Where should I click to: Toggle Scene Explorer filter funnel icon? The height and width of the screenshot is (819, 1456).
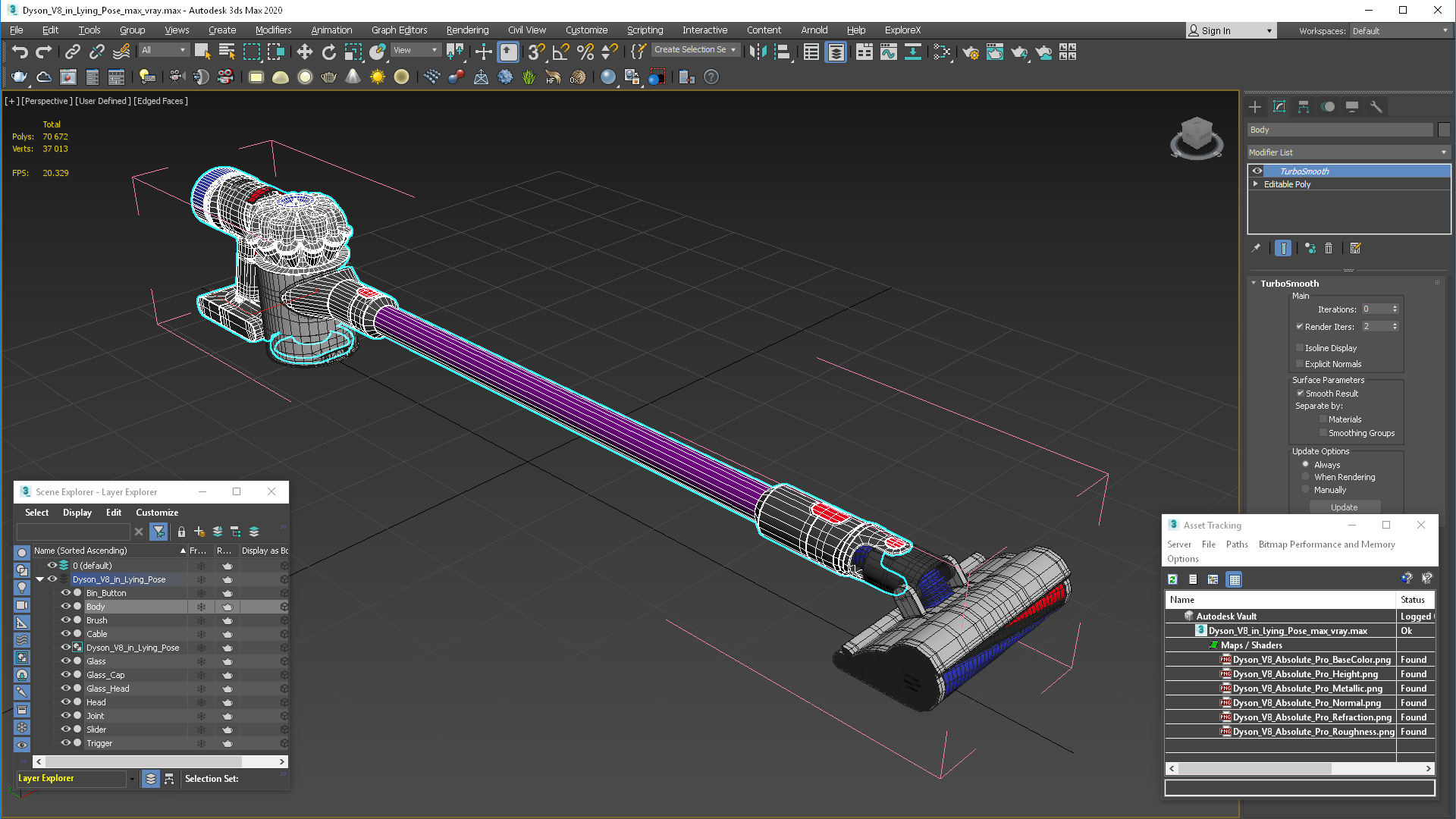click(x=158, y=532)
